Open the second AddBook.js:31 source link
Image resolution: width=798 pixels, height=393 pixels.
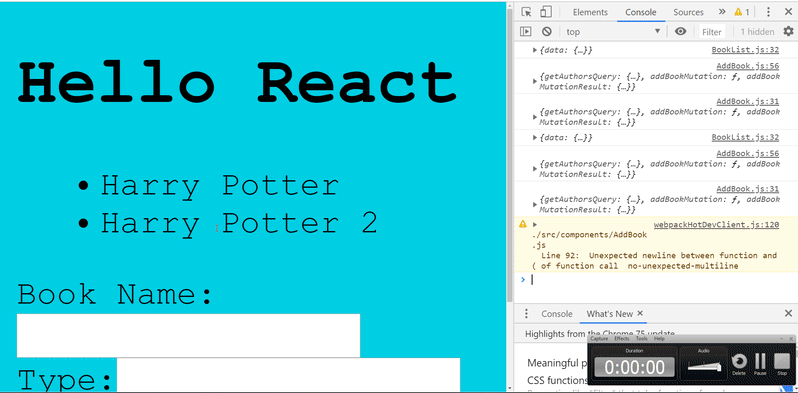(748, 189)
